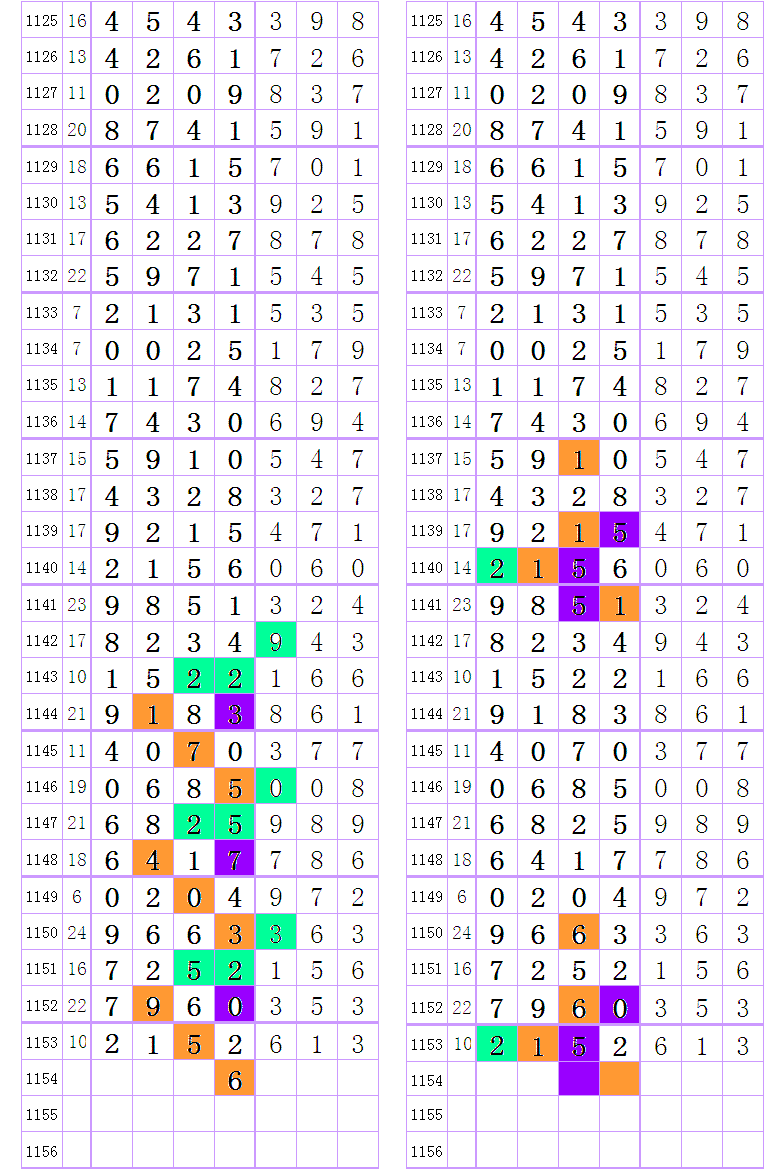The height and width of the screenshot is (1169, 764).
Task: Click the orange 6 cell in right row 1150
Action: point(578,933)
